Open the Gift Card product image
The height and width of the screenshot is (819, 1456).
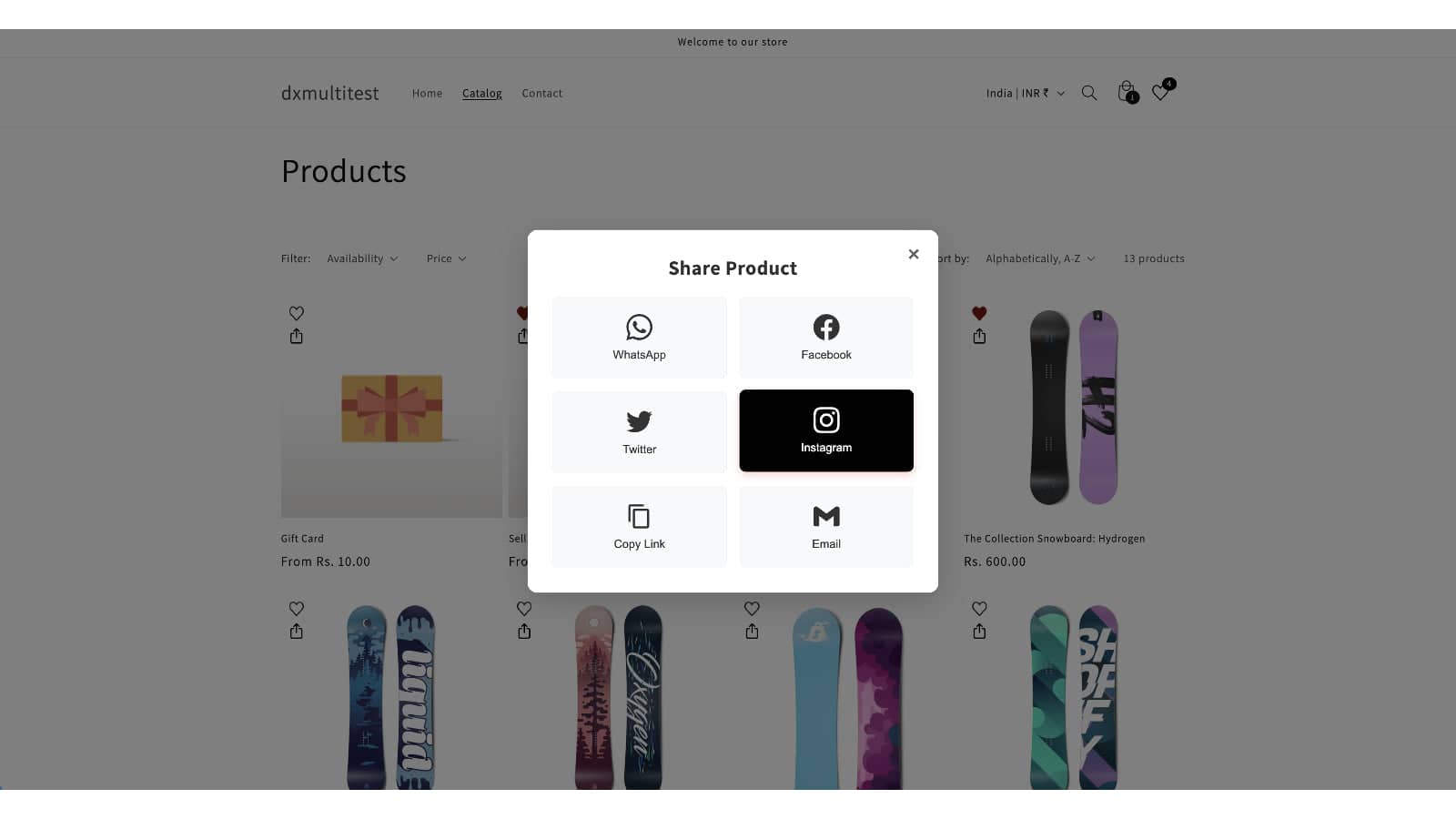click(x=391, y=408)
